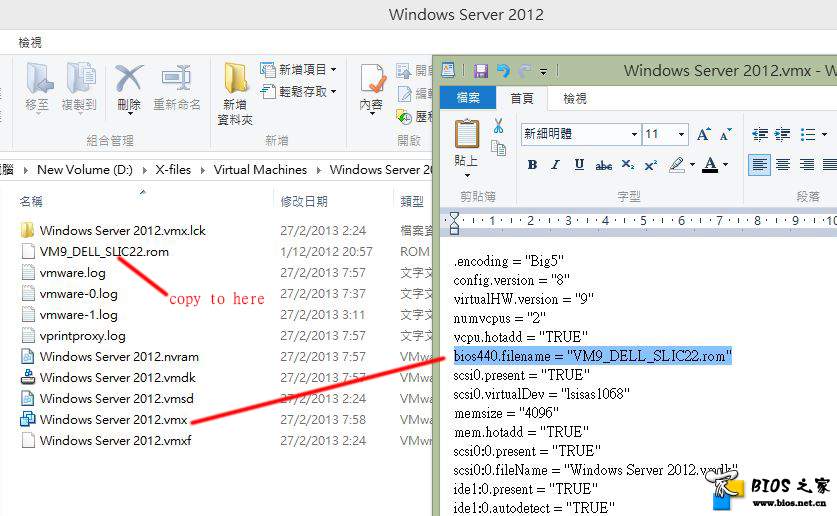The height and width of the screenshot is (516, 837).
Task: Click the Paste (貼上) clipboard icon
Action: coord(467,134)
